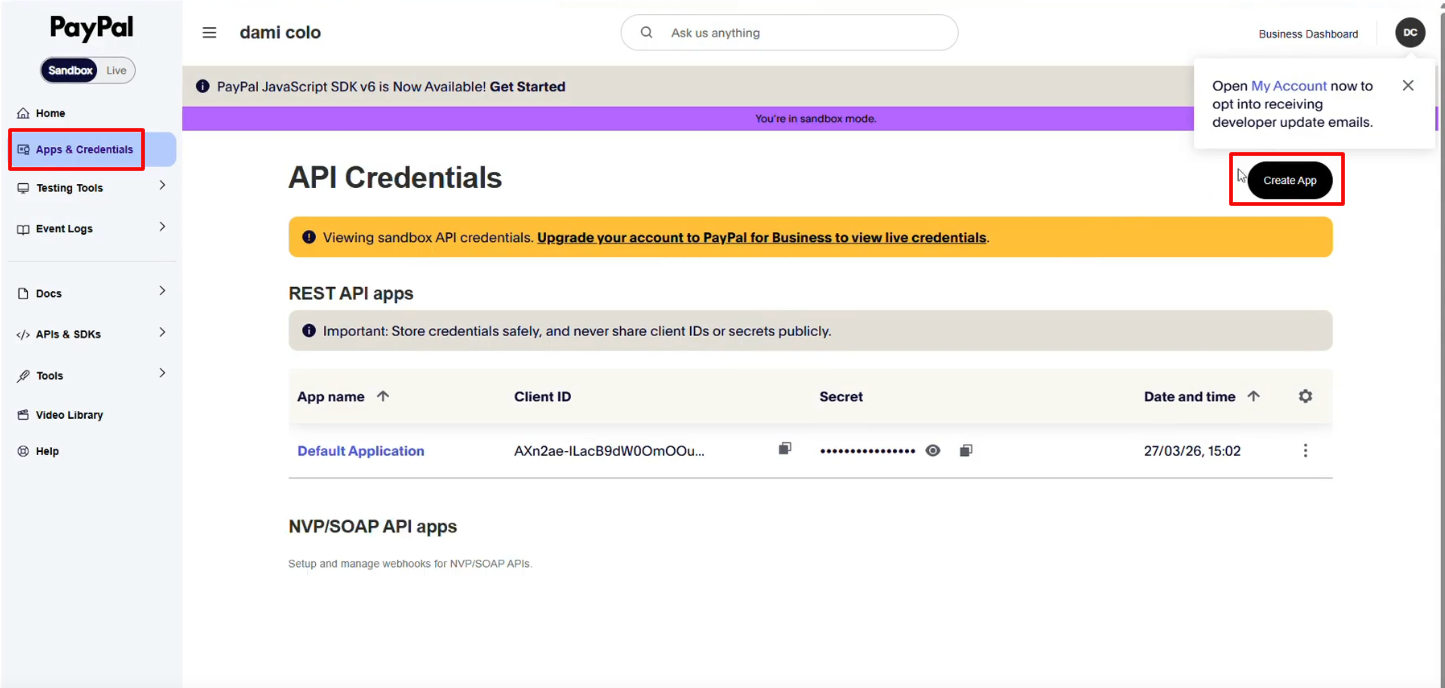Viewport: 1445px width, 688px height.
Task: Click Upgrade your account to PayPal for Business link
Action: pyautogui.click(x=761, y=238)
